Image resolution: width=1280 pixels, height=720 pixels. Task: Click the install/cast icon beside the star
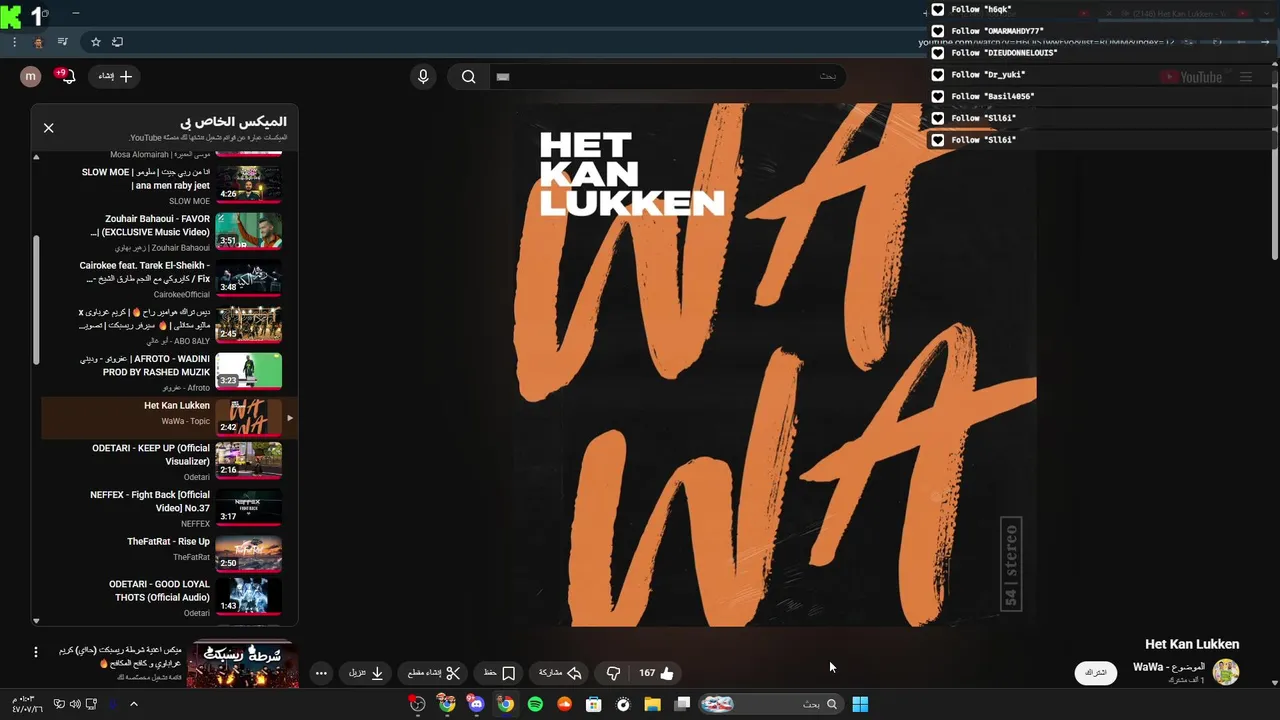coord(118,42)
